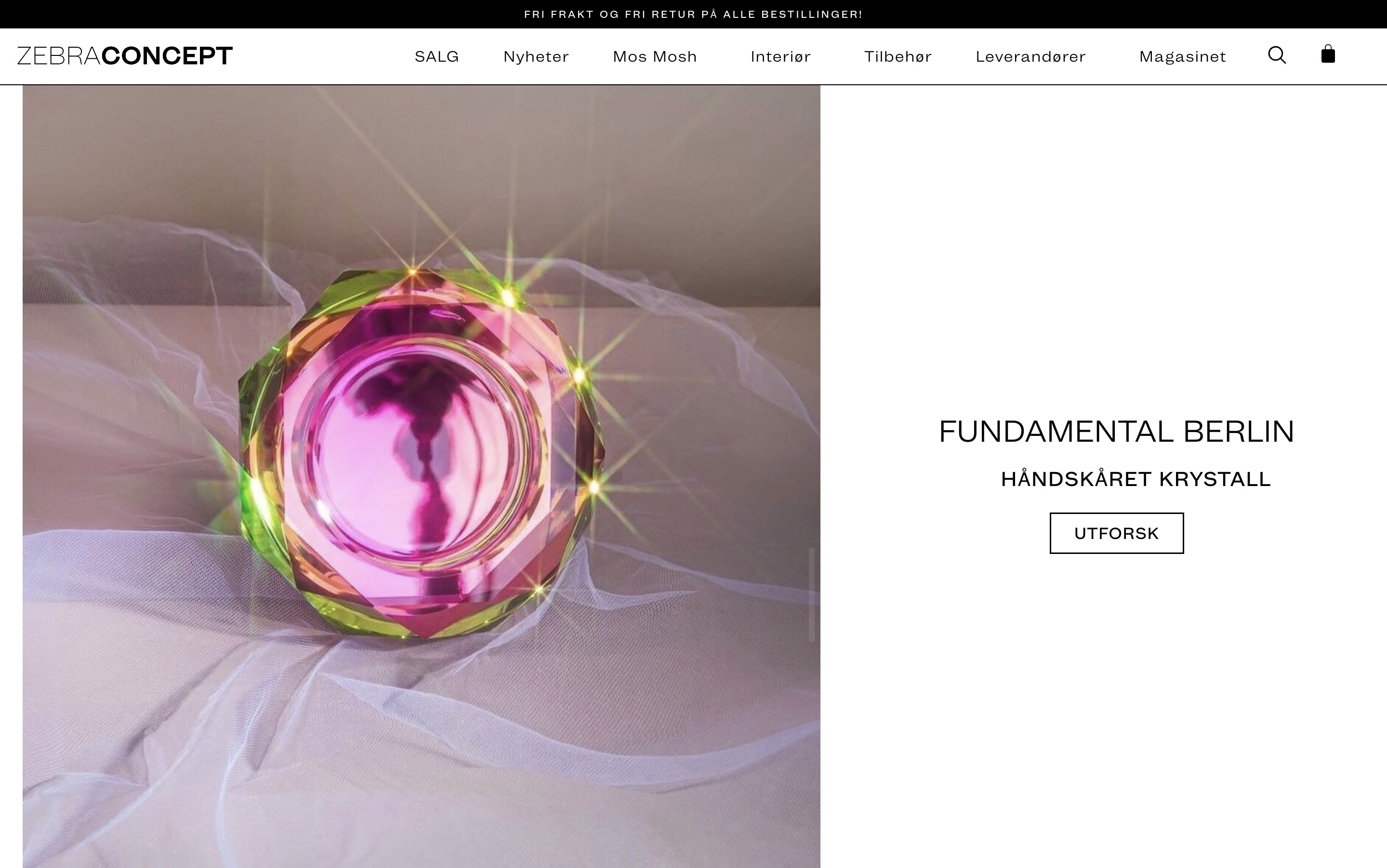Open the SALG menu item
This screenshot has height=868, width=1387.
coord(437,56)
